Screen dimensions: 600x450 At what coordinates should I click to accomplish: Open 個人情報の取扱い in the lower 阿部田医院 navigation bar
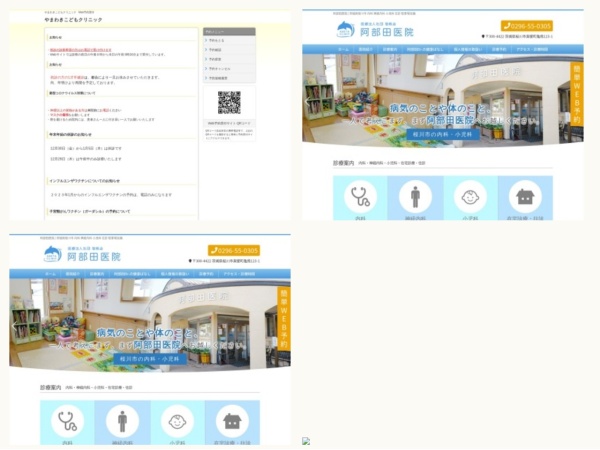pyautogui.click(x=175, y=274)
